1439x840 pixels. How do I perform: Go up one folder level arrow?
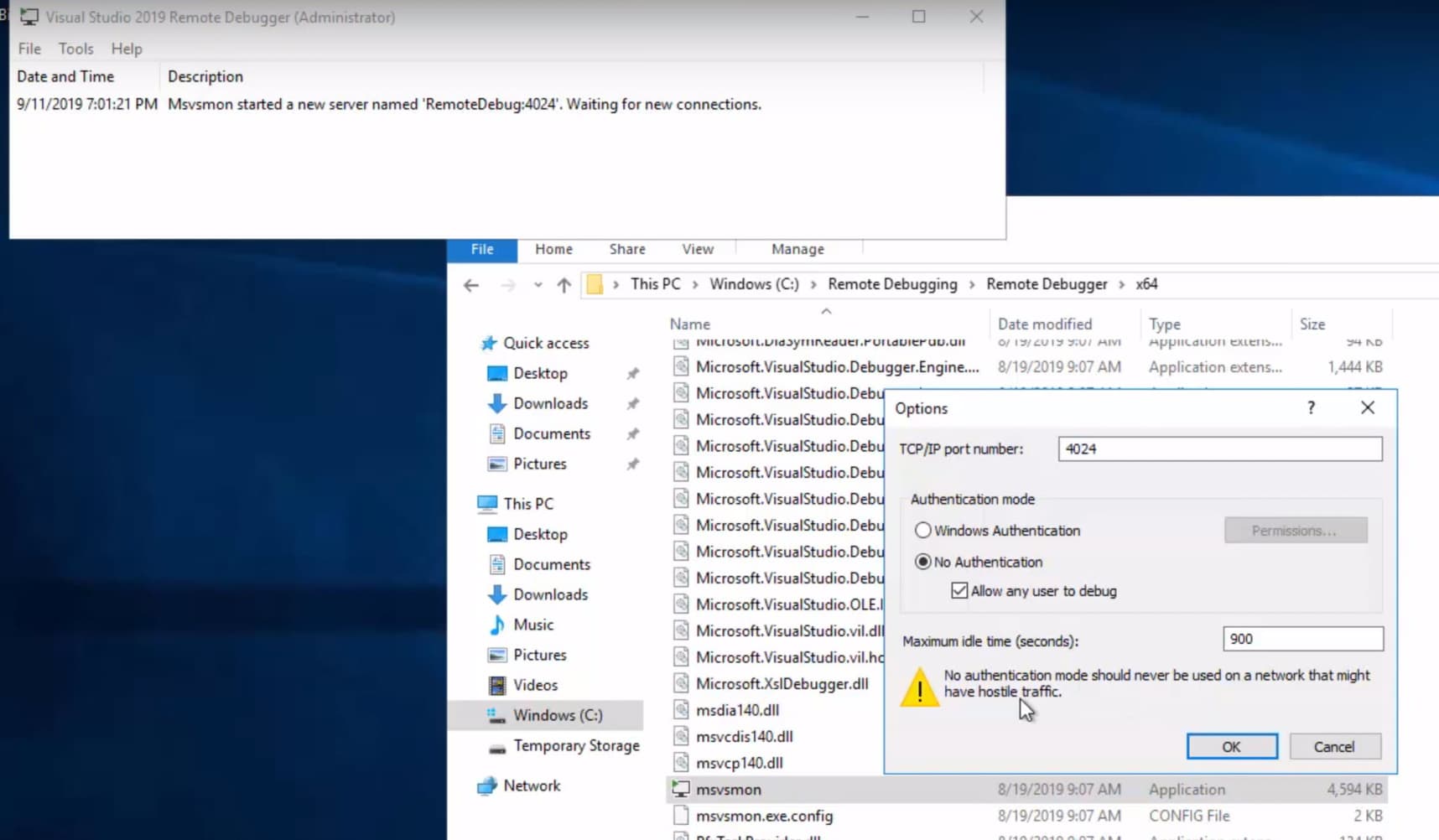(x=564, y=285)
